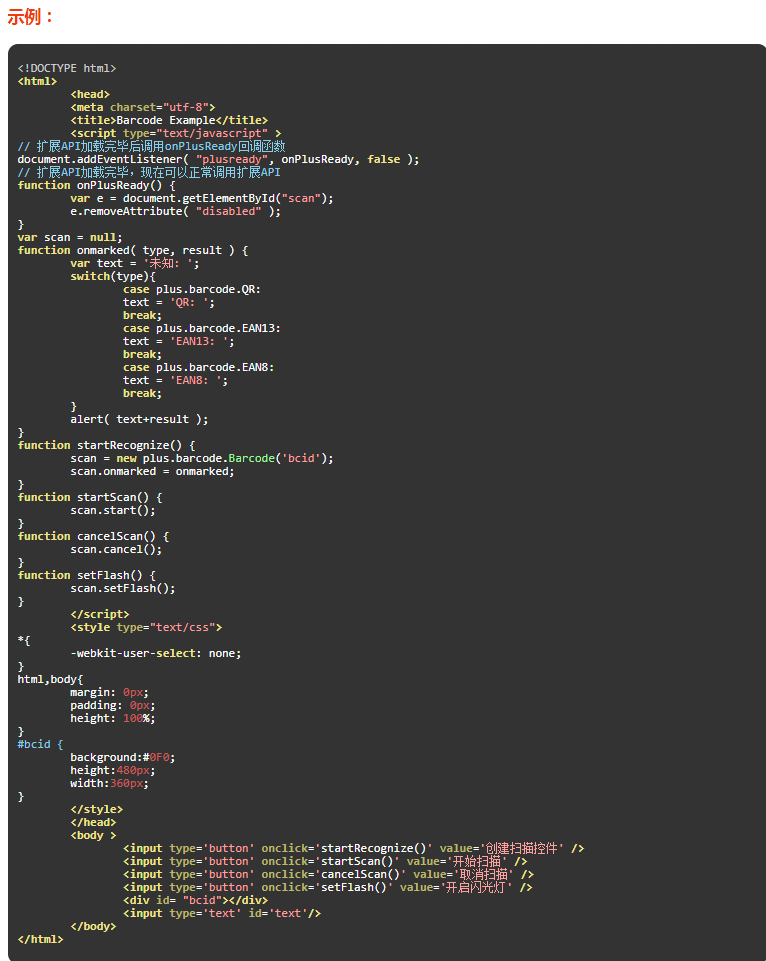The image size is (766, 961).
Task: Click the line var text = '未知: '
Action: [135, 264]
